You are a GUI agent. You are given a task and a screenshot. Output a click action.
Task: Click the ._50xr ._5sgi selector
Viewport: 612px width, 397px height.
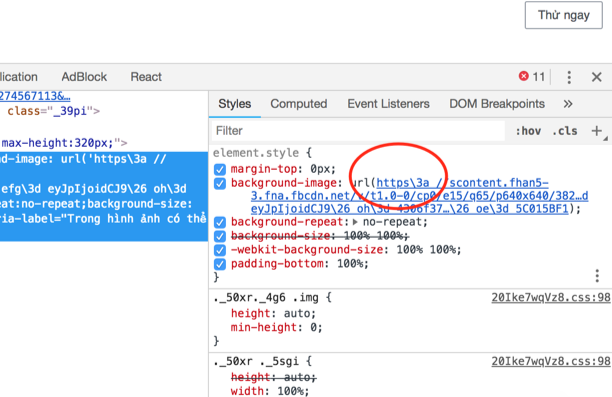(256, 361)
